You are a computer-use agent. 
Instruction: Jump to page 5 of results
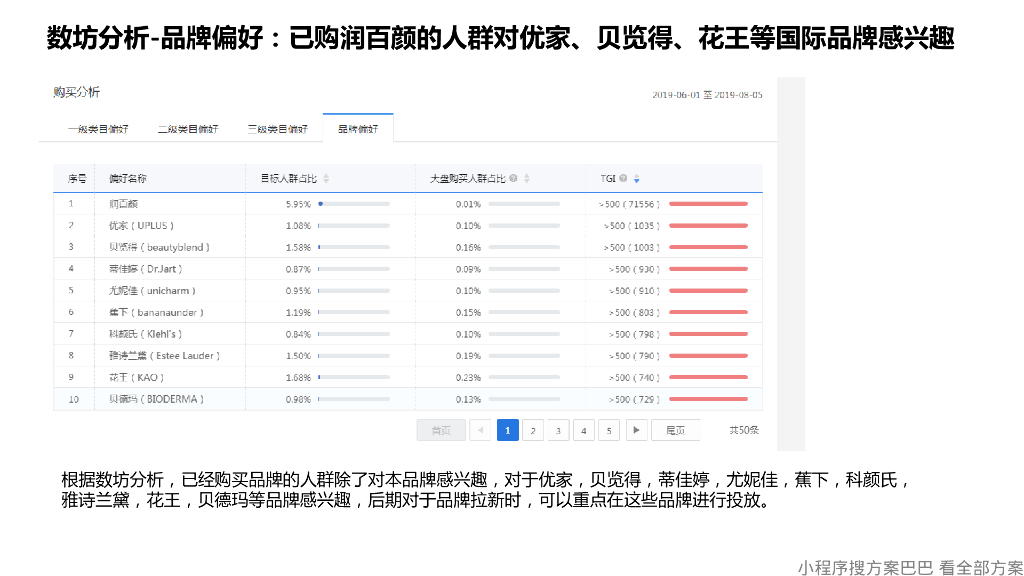[x=608, y=430]
